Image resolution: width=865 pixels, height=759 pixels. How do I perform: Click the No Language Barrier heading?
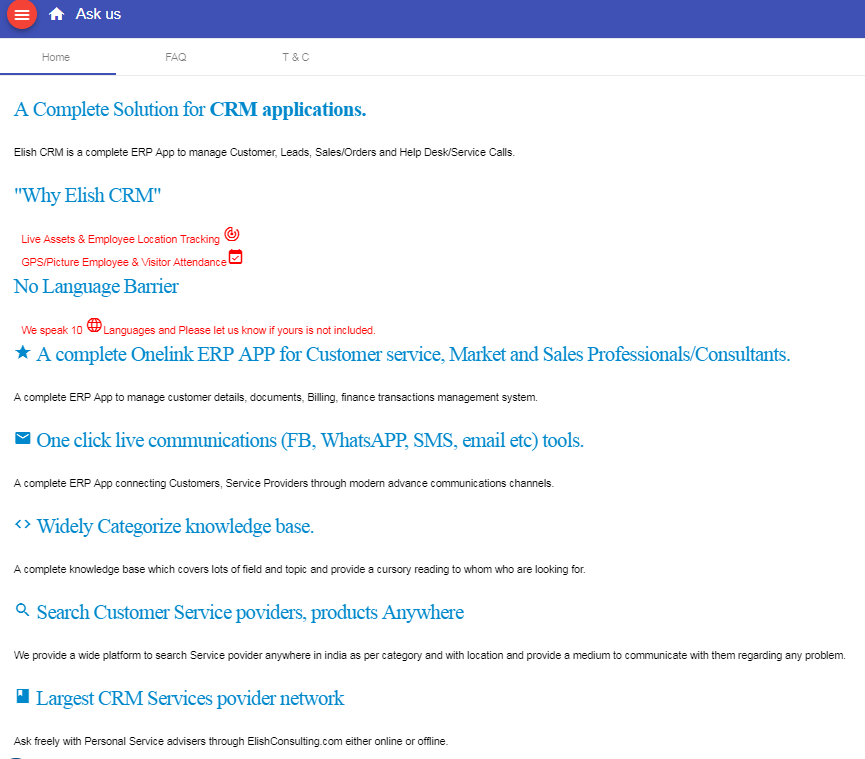(x=96, y=287)
